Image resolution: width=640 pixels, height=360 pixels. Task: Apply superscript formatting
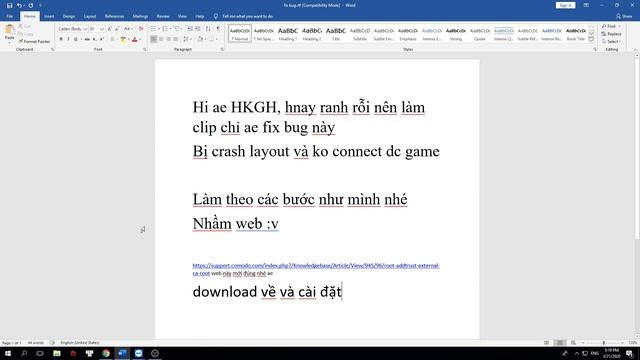pos(102,39)
